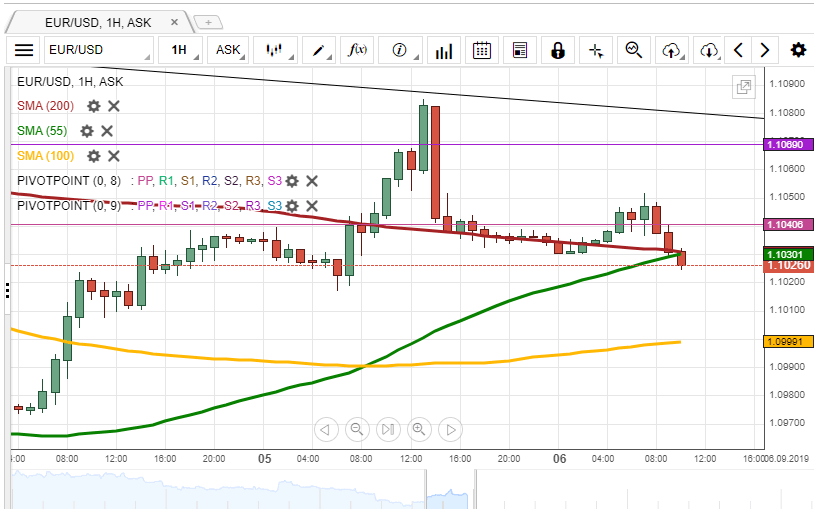Toggle the crosshair cursor tool

click(595, 50)
